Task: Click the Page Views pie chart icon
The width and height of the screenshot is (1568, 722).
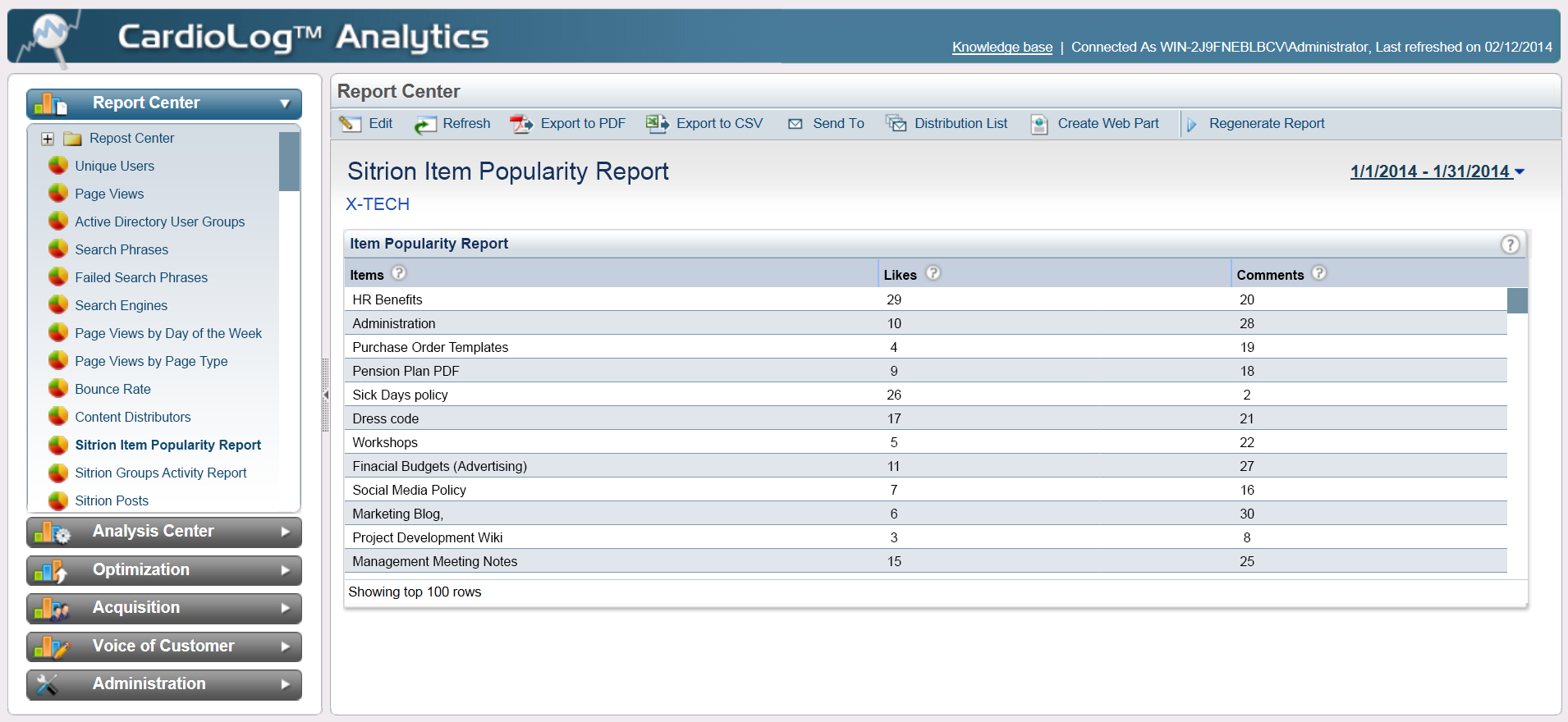Action: point(58,194)
